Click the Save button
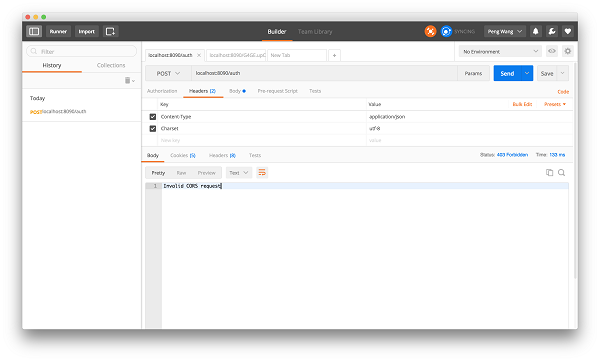 (547, 73)
